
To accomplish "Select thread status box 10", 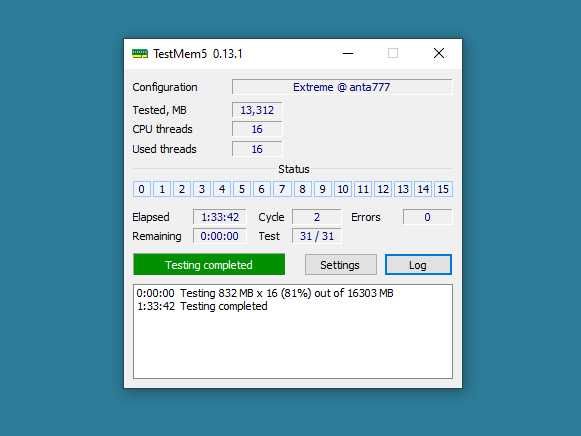I will [343, 189].
